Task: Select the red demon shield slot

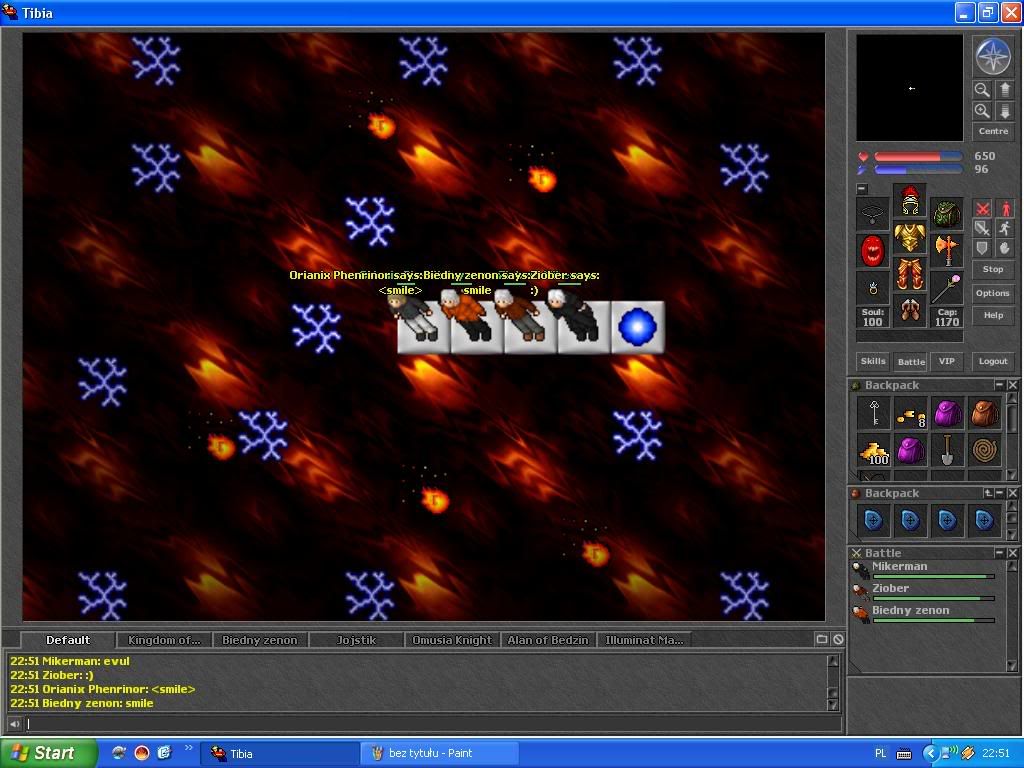Action: coord(872,250)
